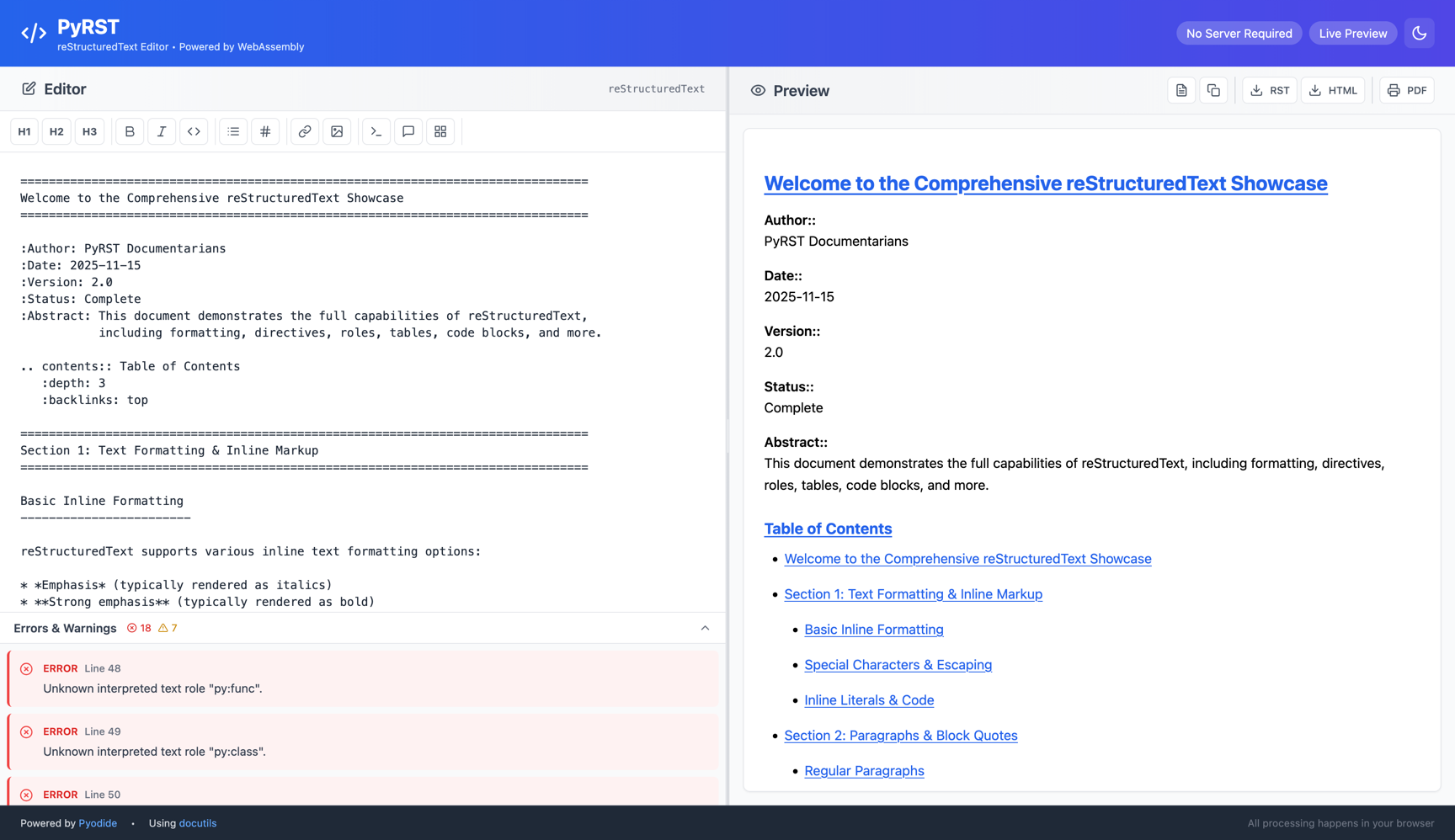Insert a hyperlink via the link icon
The height and width of the screenshot is (840, 1455).
305,131
